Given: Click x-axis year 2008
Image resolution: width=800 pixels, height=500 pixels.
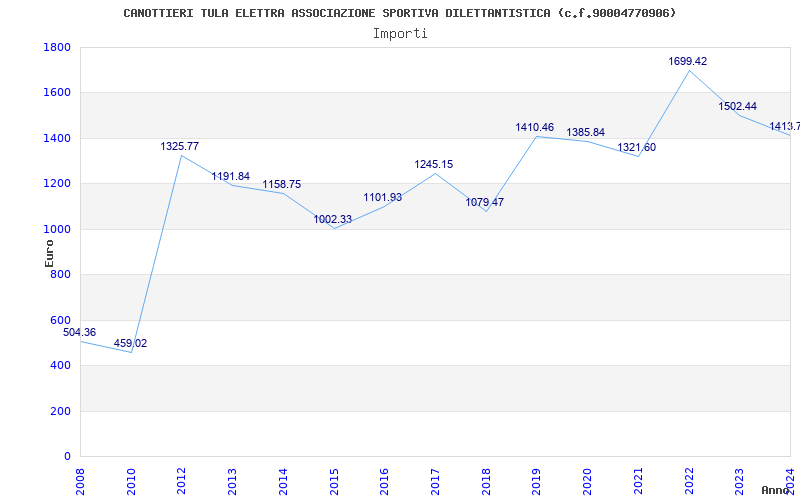Looking at the screenshot, I should tap(81, 481).
